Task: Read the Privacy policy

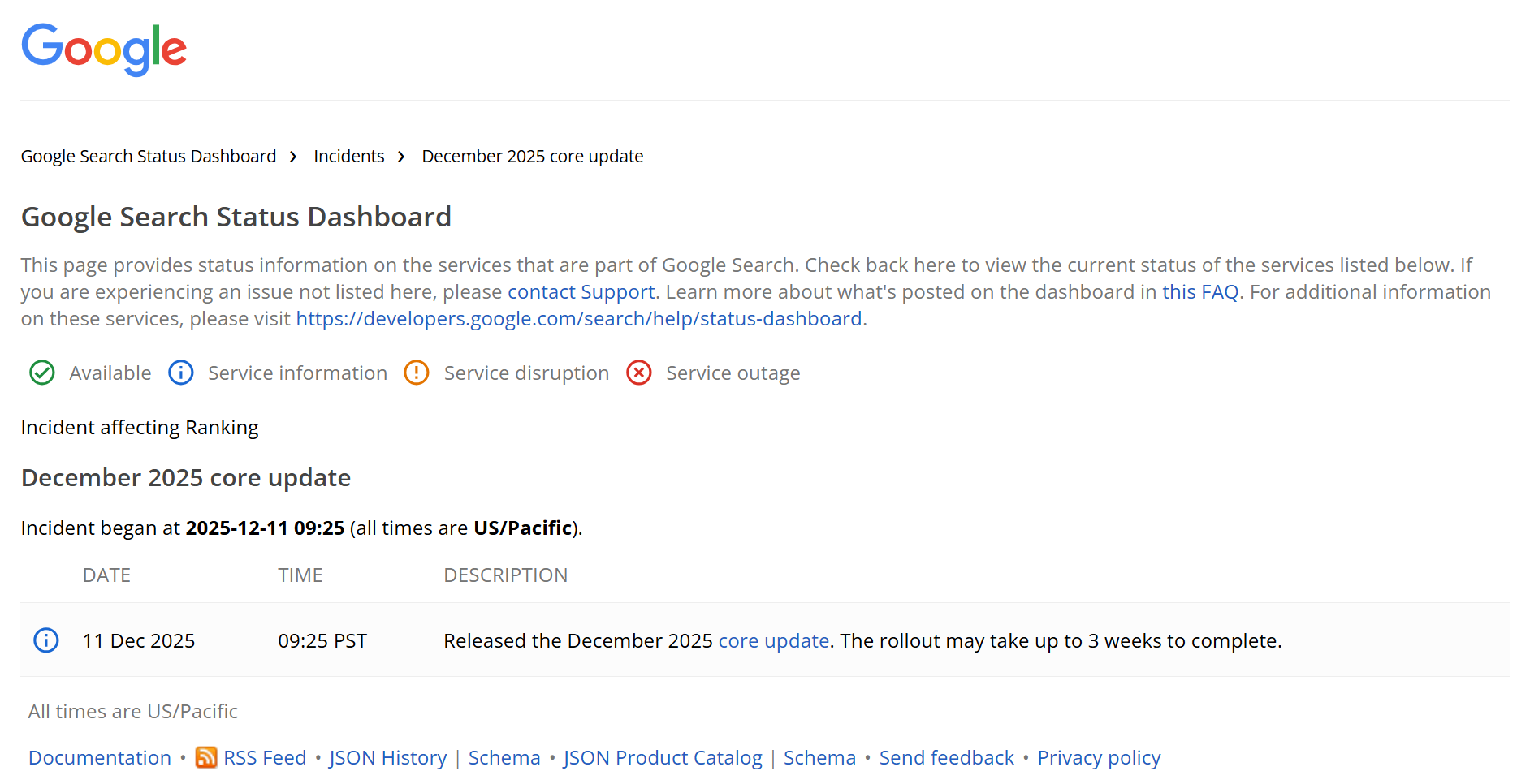Action: 1099,757
